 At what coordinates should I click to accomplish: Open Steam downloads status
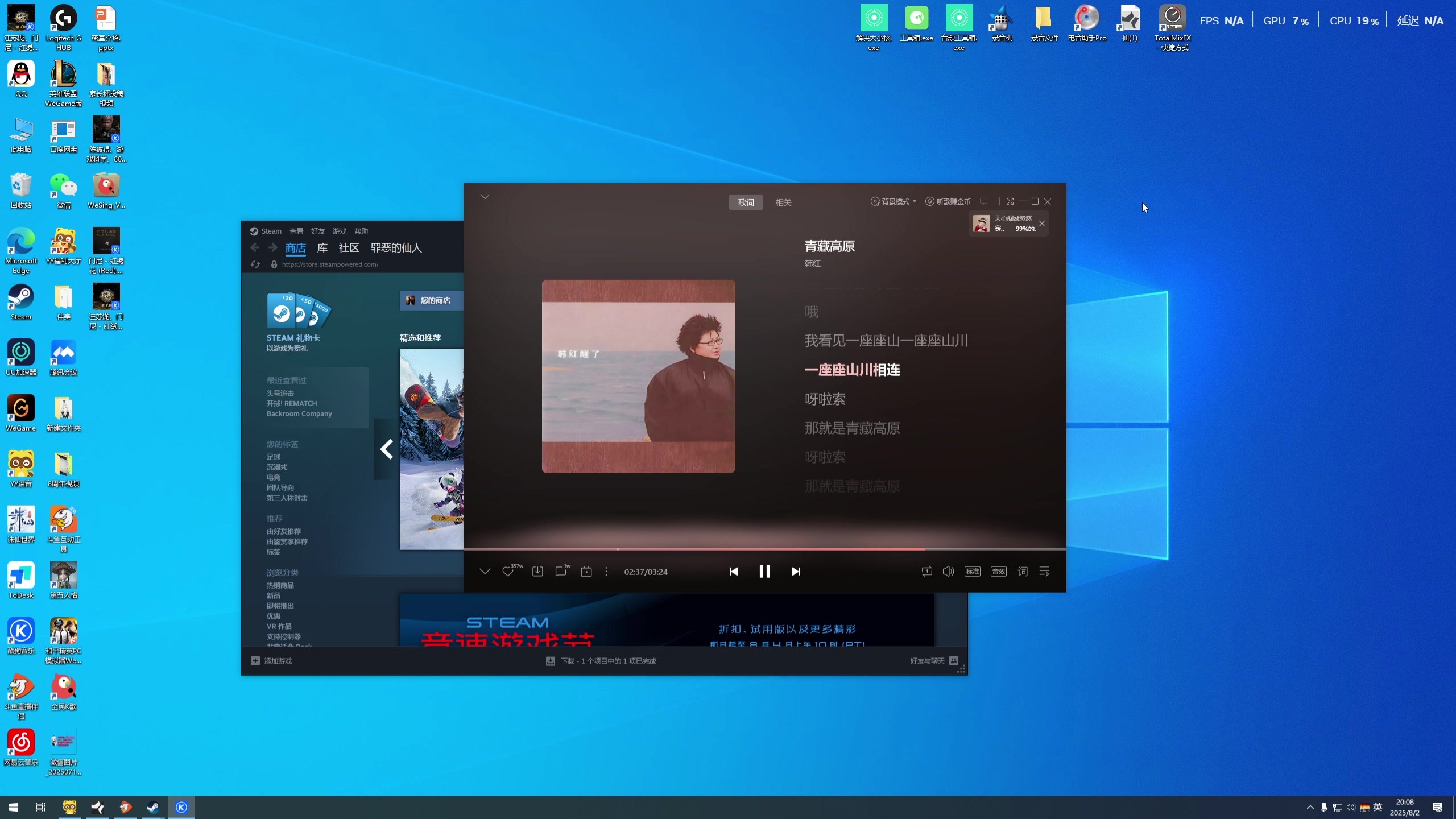601,661
